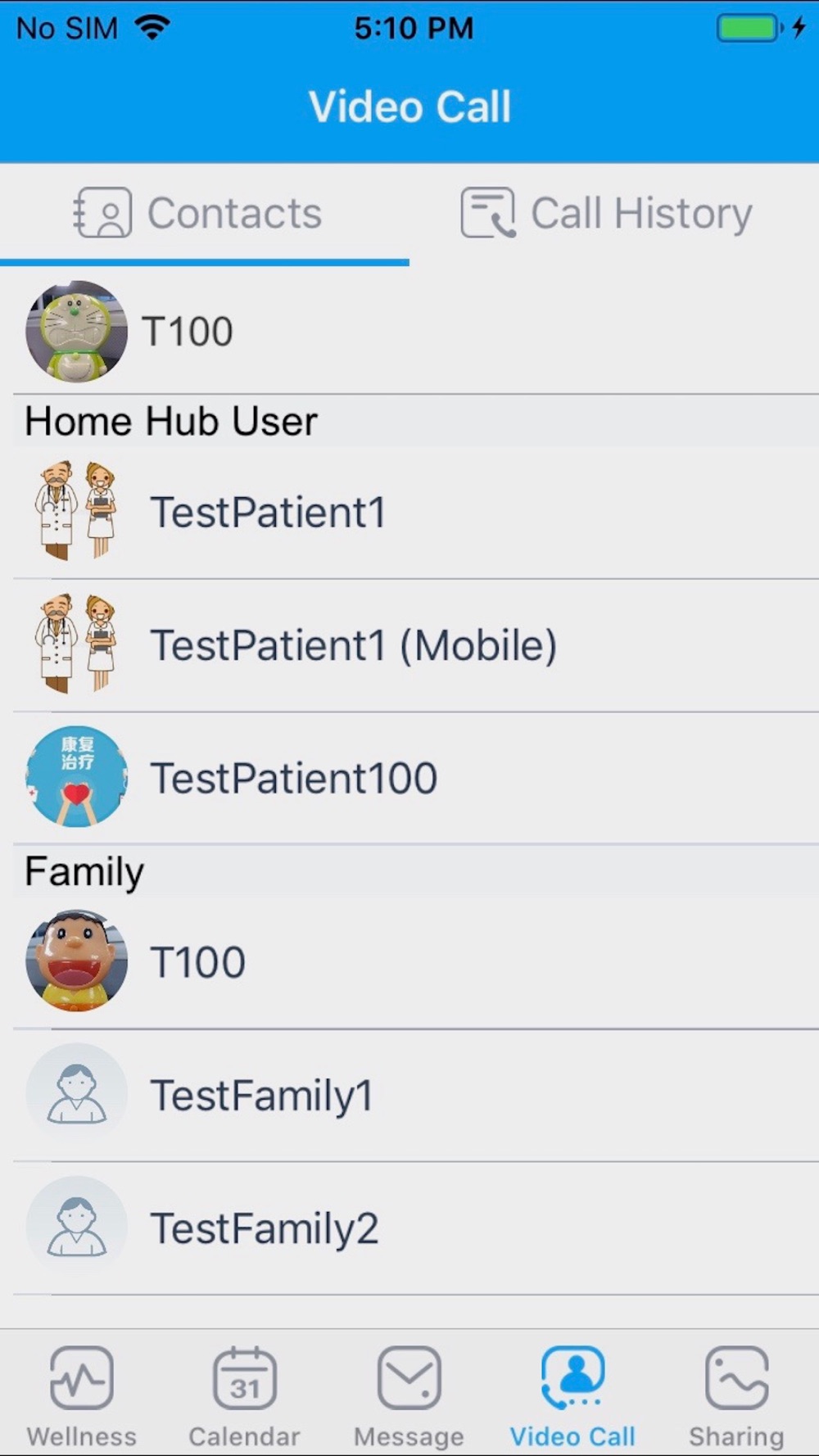819x1456 pixels.
Task: Open the Calendar tab icon
Action: point(245,1377)
